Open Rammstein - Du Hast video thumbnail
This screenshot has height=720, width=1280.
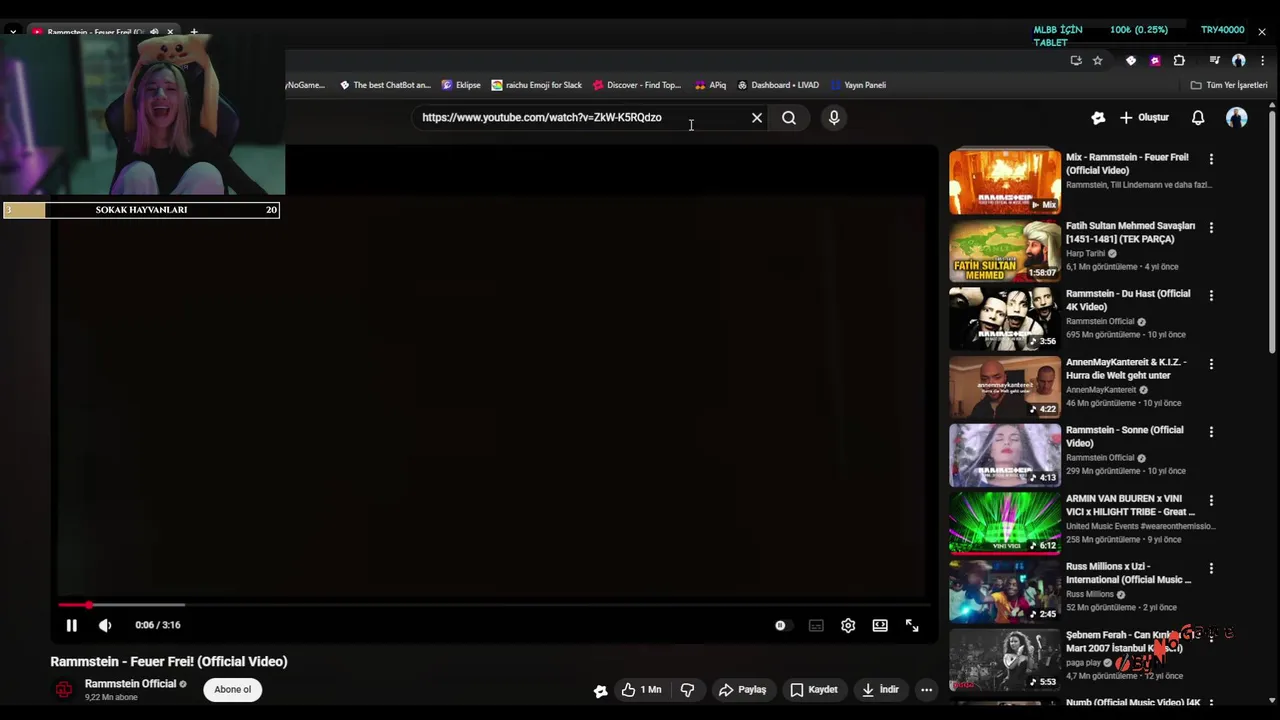point(1005,318)
